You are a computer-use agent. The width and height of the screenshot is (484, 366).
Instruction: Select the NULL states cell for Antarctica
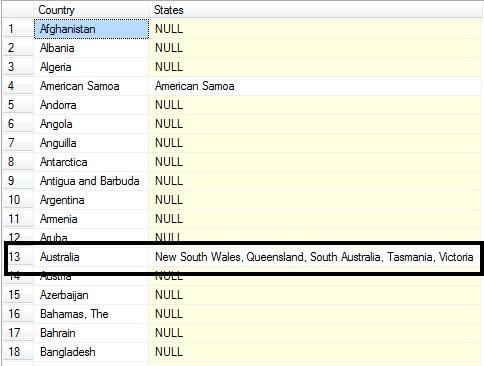(x=315, y=162)
